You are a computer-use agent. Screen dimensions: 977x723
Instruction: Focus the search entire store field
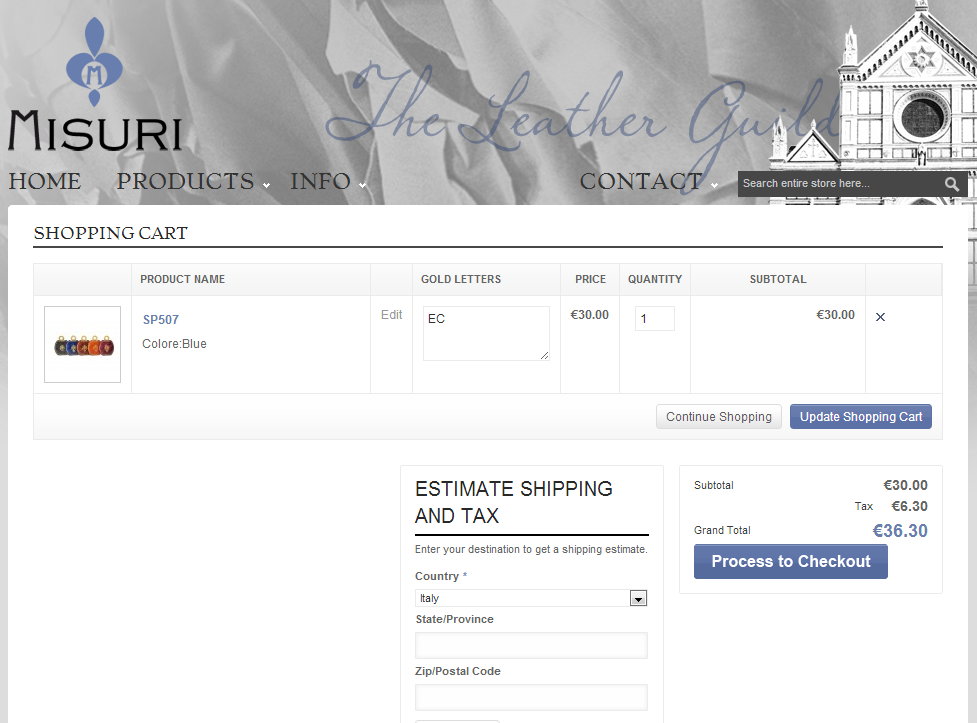pos(840,184)
